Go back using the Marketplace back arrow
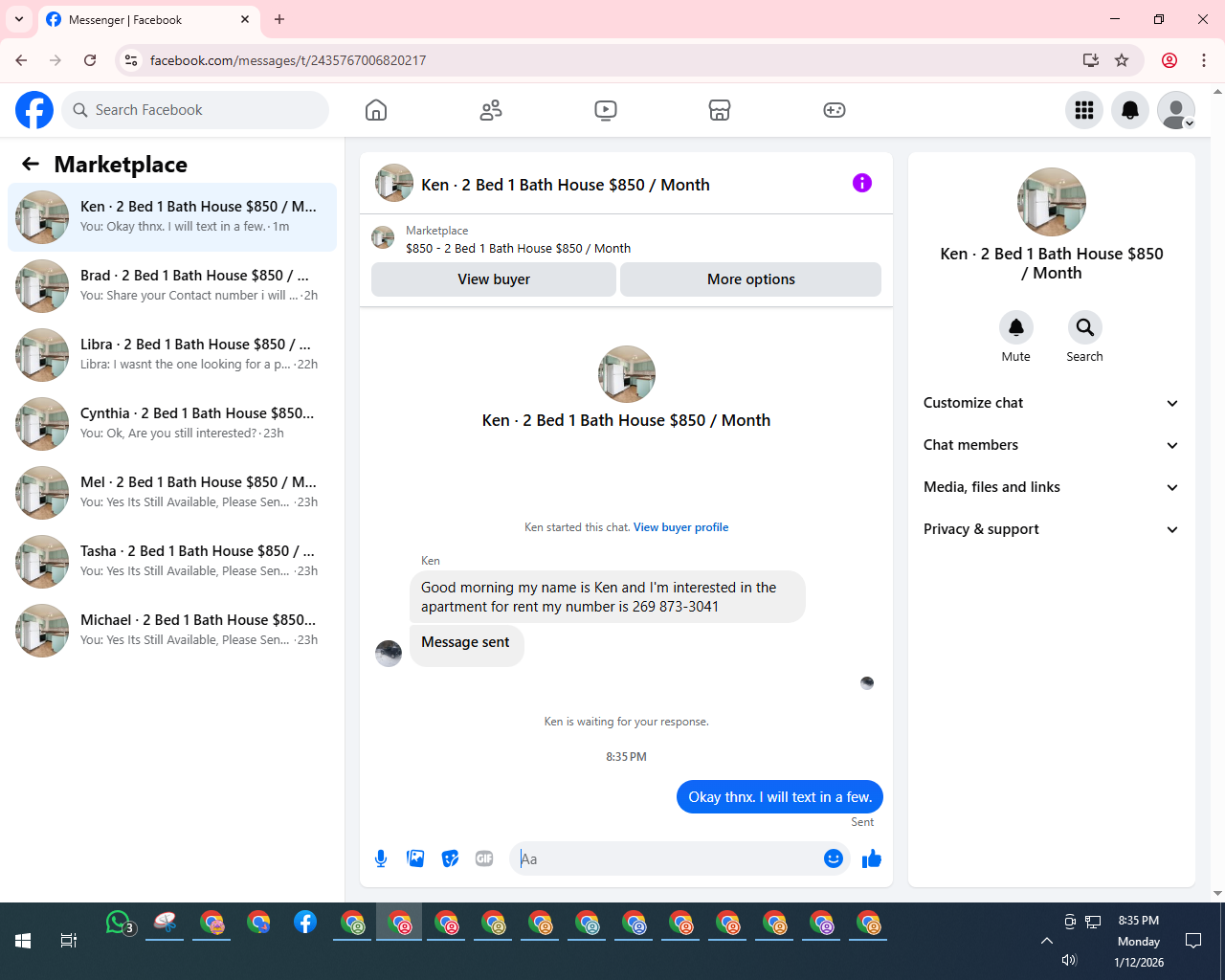The height and width of the screenshot is (980, 1225). (x=31, y=164)
